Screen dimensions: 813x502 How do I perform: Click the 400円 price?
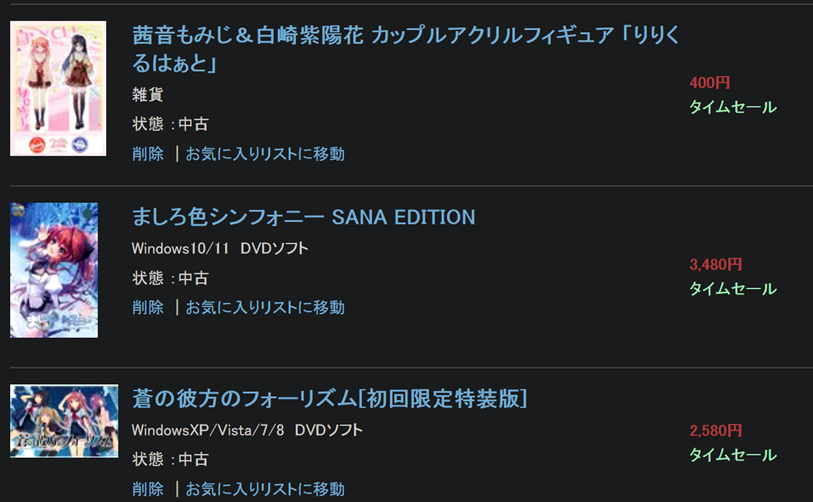point(709,83)
